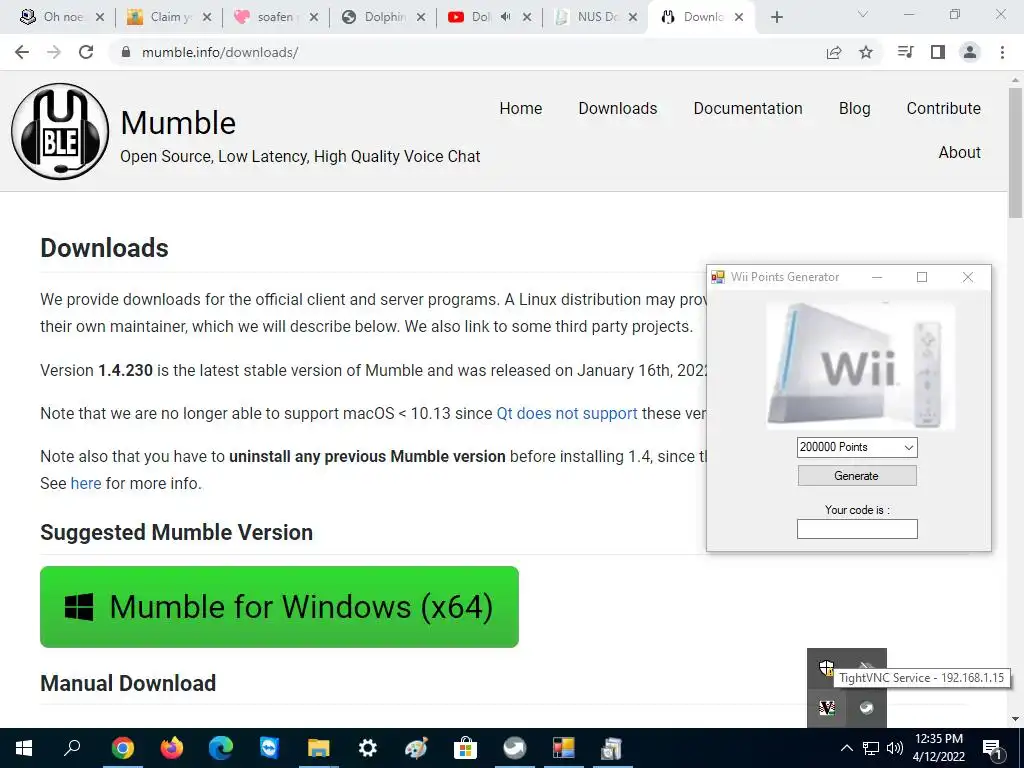This screenshot has width=1024, height=768.
Task: Maximize the Wii Points Generator window
Action: click(x=922, y=277)
